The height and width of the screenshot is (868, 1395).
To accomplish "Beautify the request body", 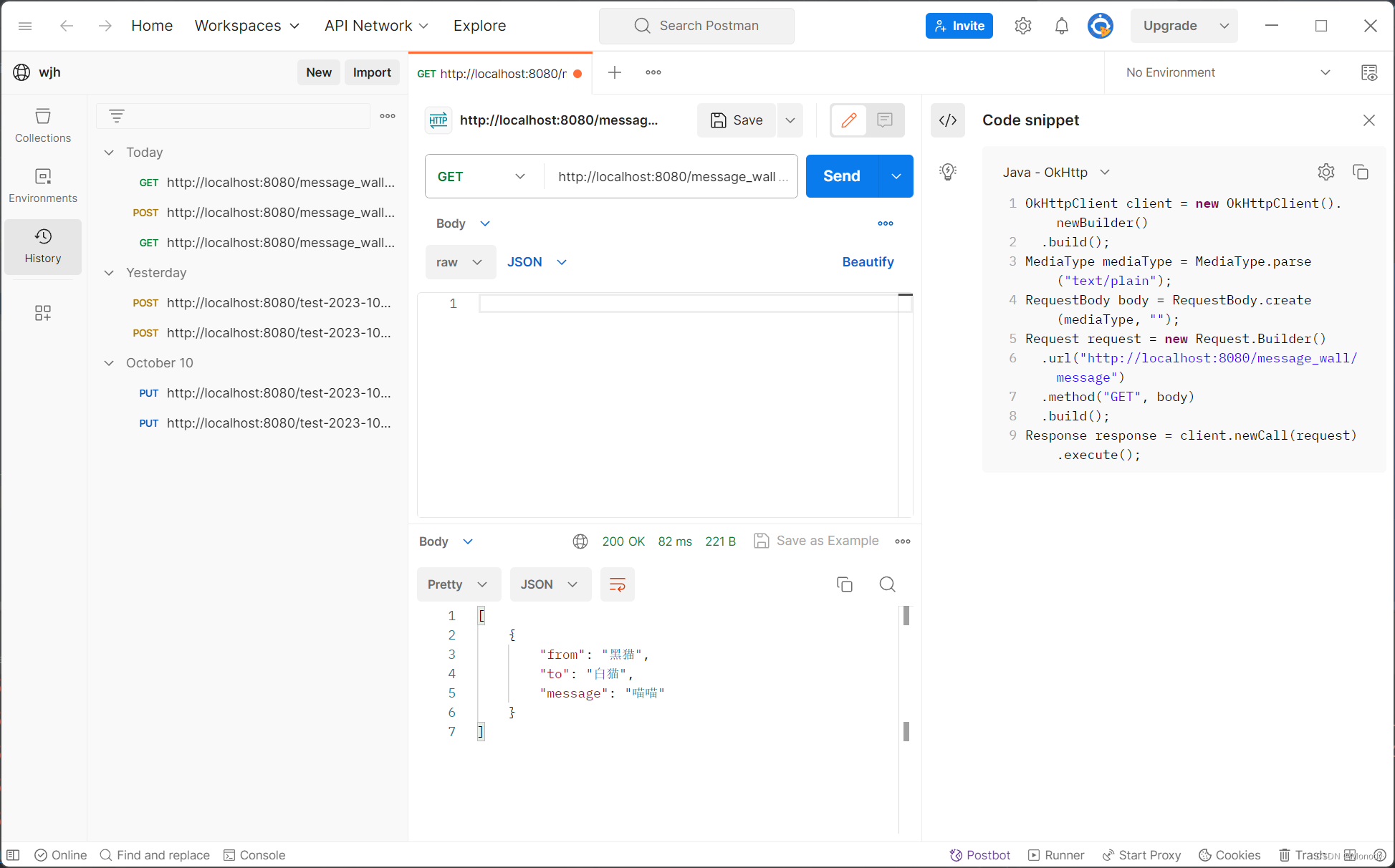I will point(868,262).
